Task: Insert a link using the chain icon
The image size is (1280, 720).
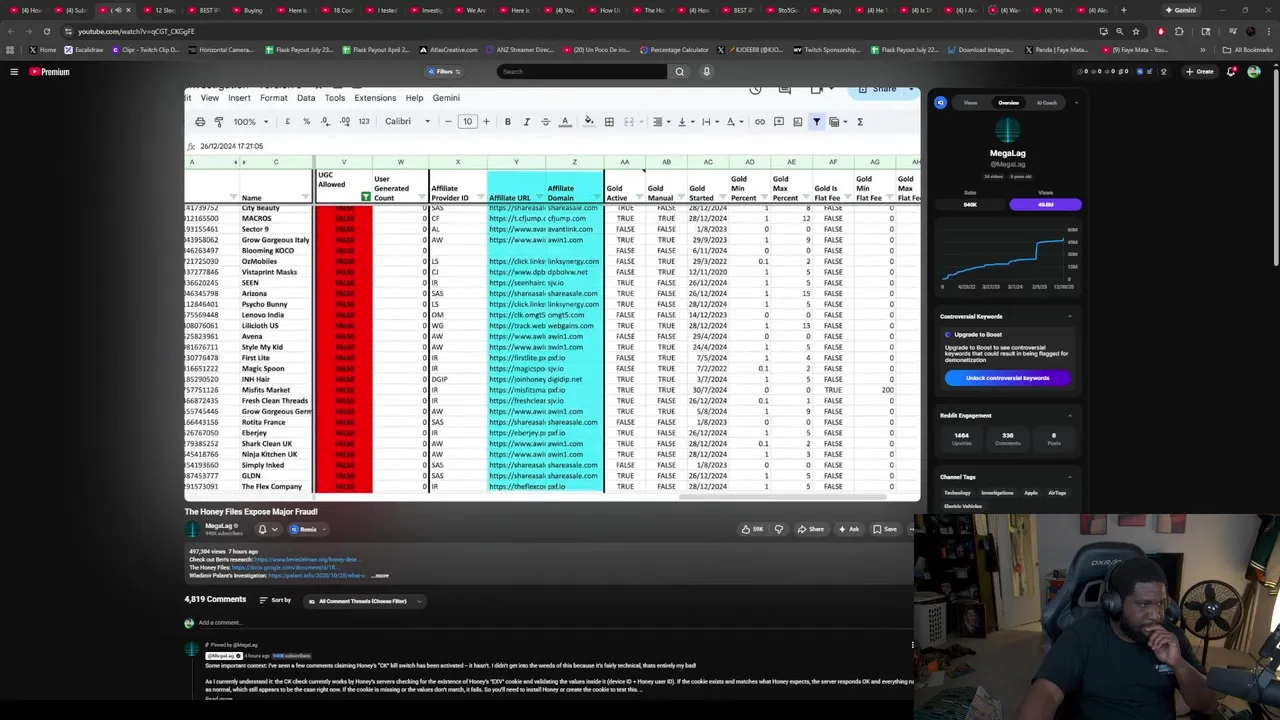Action: coord(760,122)
